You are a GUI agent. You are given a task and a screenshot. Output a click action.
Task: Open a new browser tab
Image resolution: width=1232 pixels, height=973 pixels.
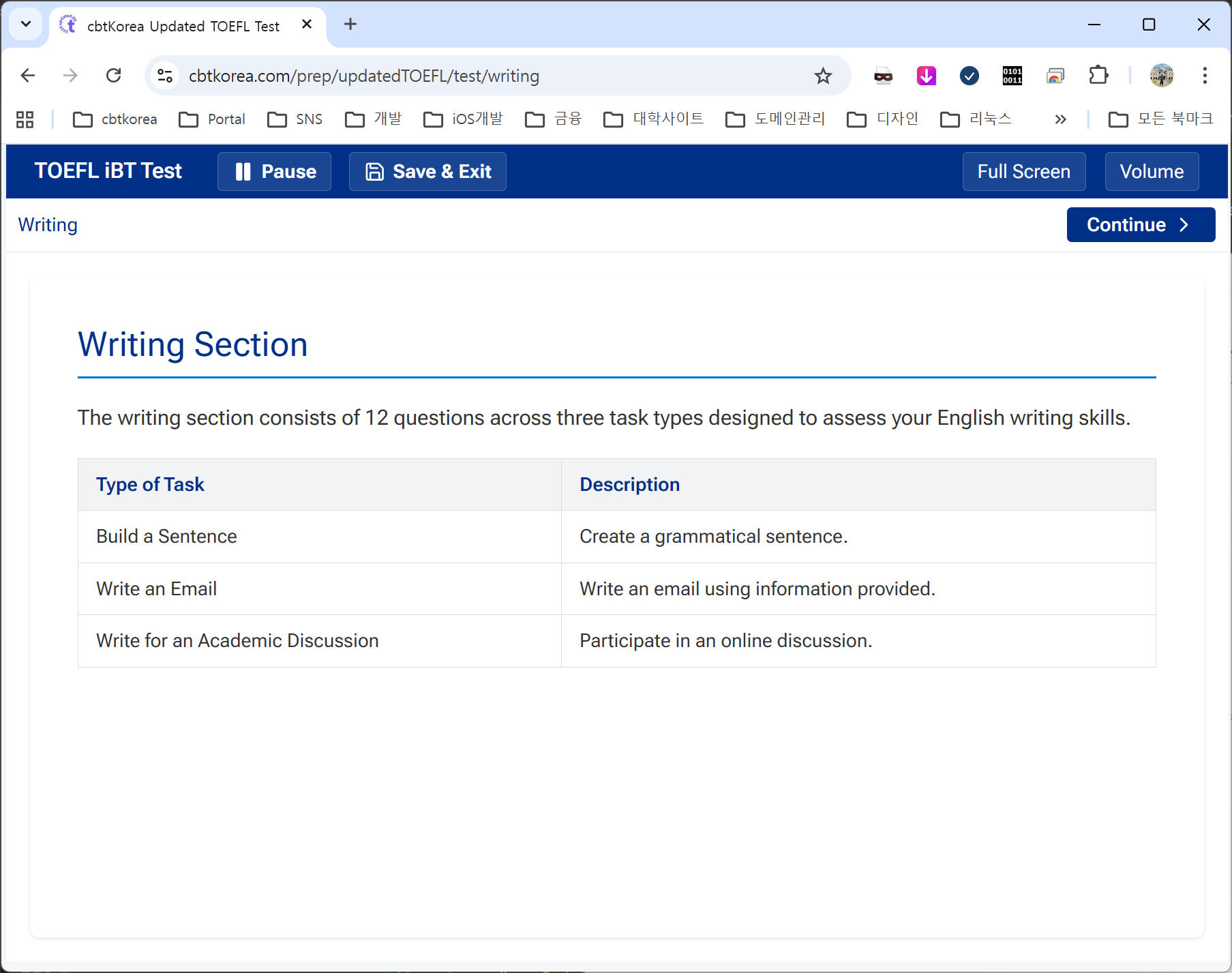350,25
